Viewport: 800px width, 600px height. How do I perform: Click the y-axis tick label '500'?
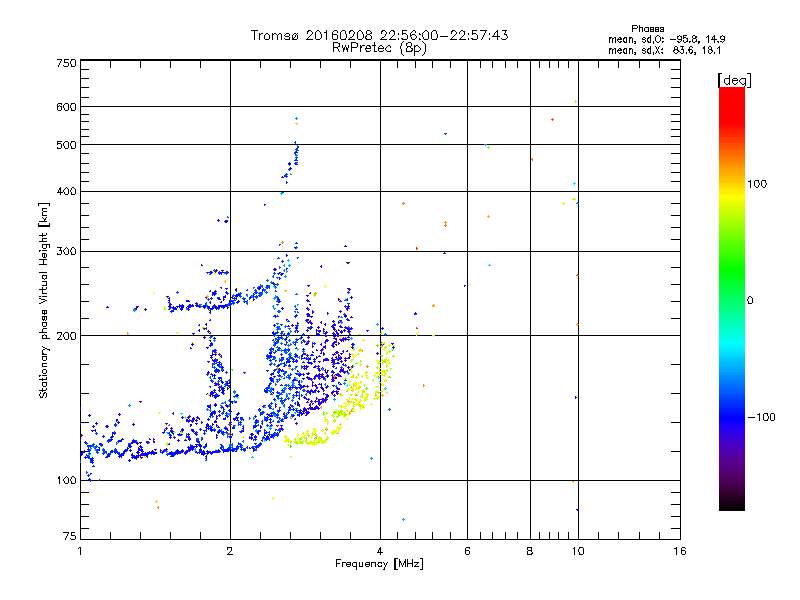[66, 145]
